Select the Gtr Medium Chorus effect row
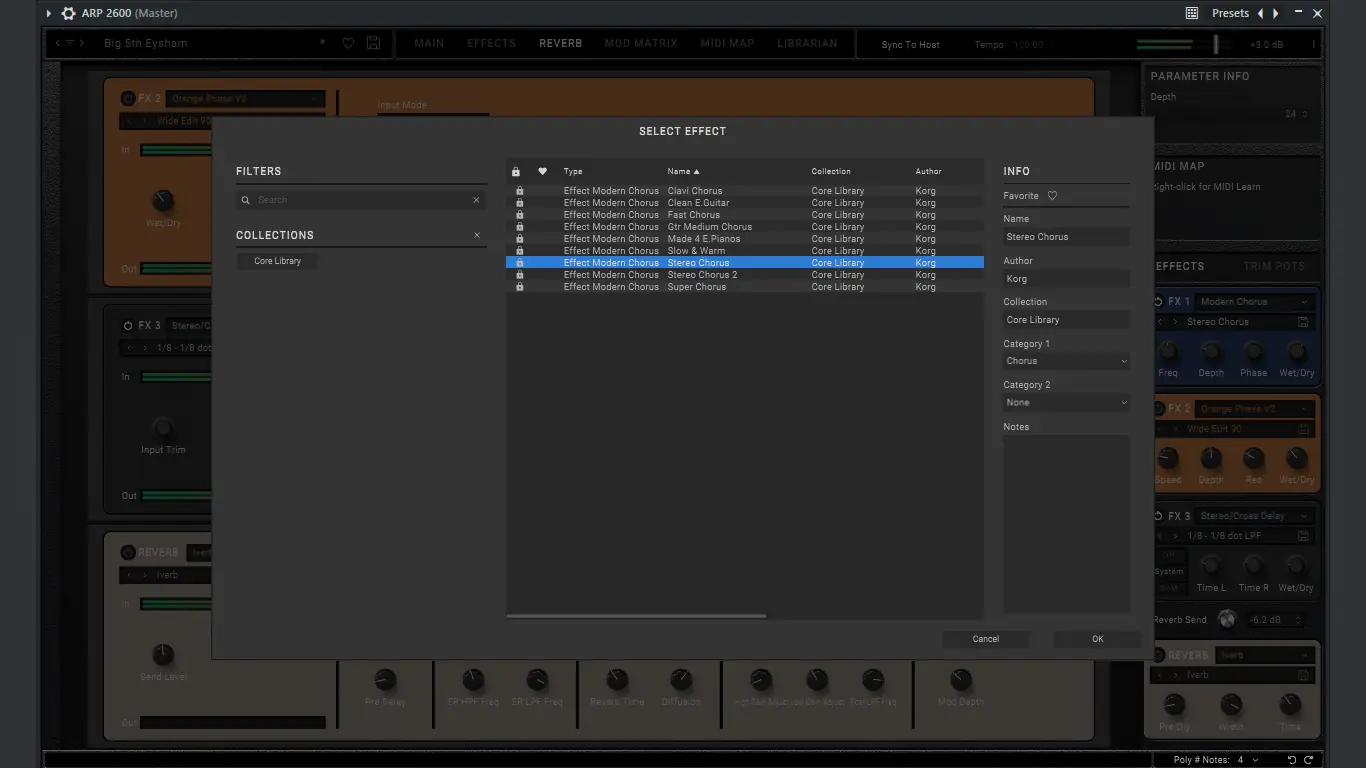Viewport: 1366px width, 768px height. point(745,227)
